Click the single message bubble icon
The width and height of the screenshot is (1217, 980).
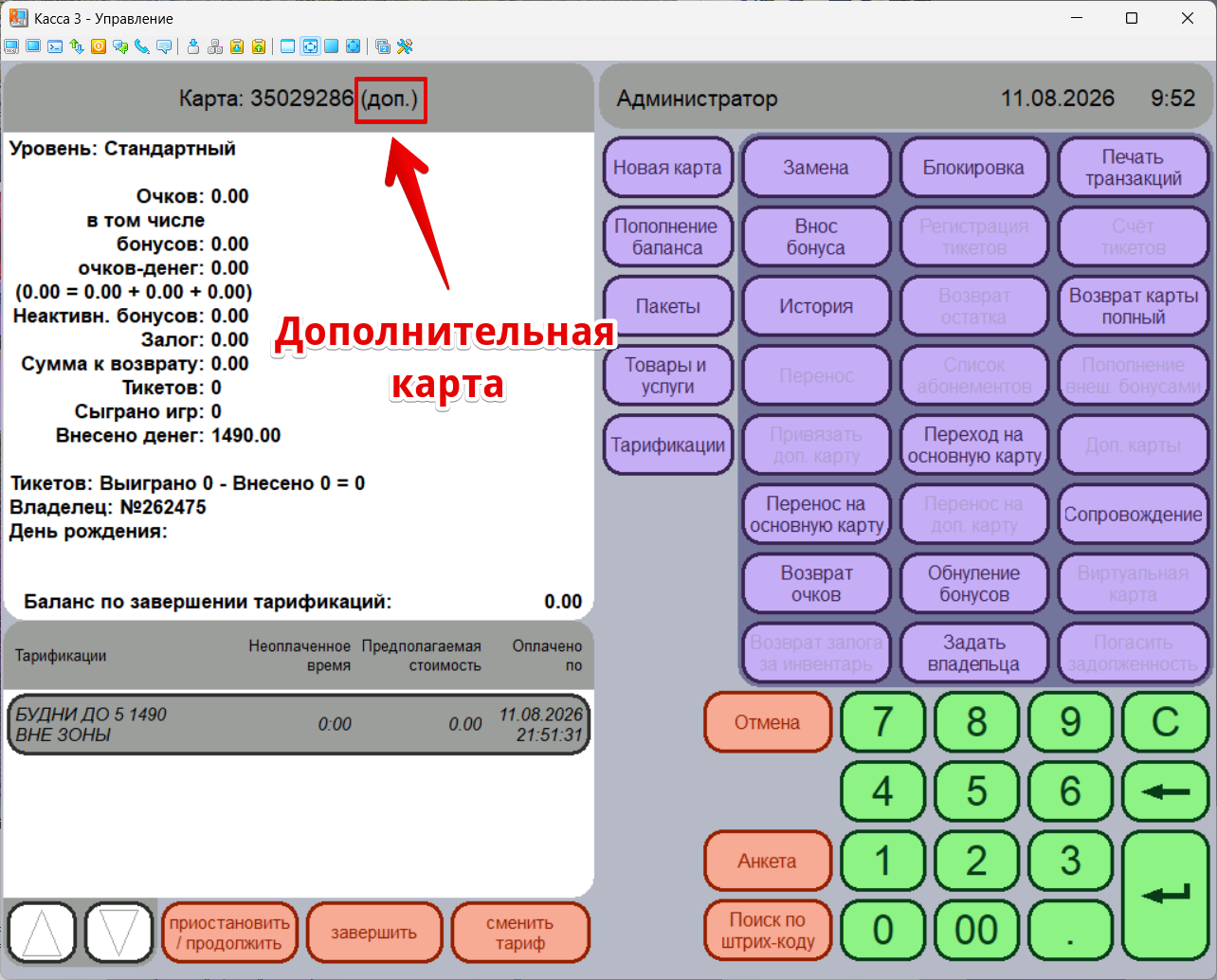pos(164,46)
